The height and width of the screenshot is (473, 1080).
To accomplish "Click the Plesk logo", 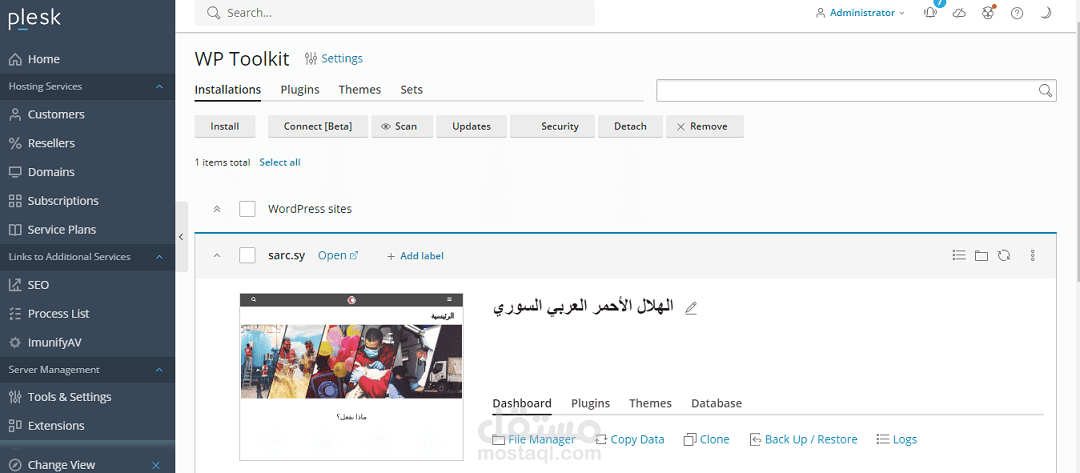I will point(34,19).
